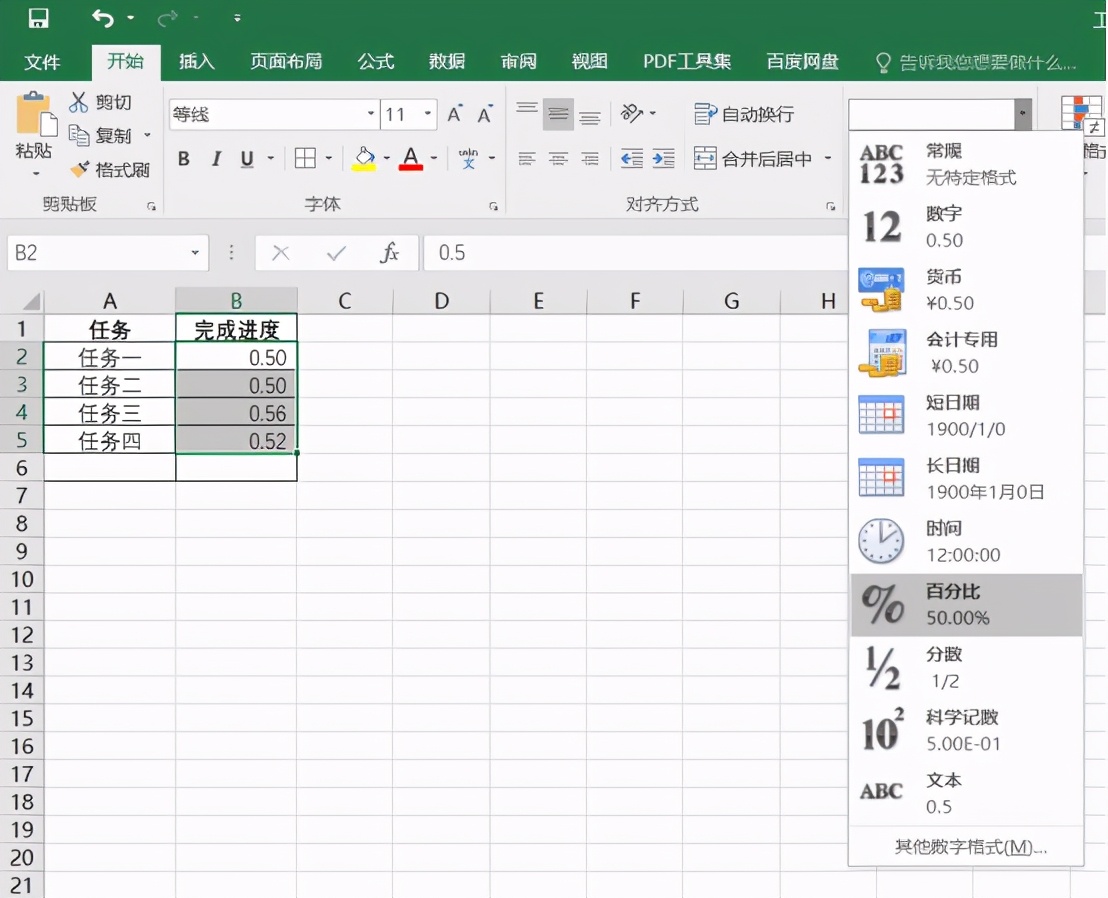This screenshot has height=898, width=1108.
Task: Open the 公式 ribbon tab
Action: point(375,61)
